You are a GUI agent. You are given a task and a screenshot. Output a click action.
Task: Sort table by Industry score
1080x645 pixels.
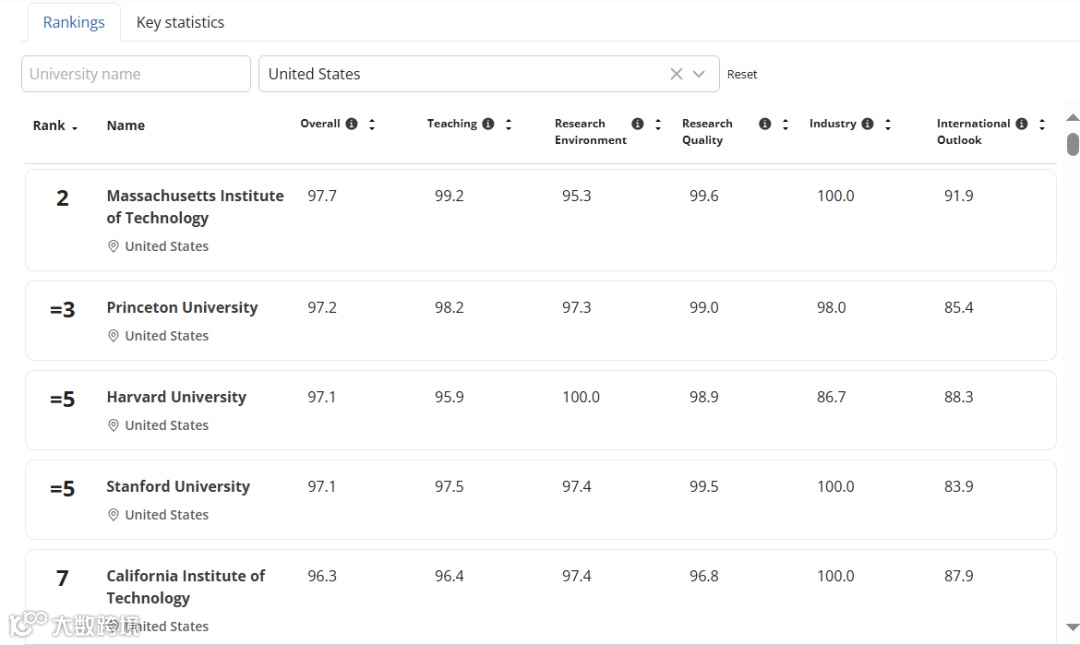(887, 124)
